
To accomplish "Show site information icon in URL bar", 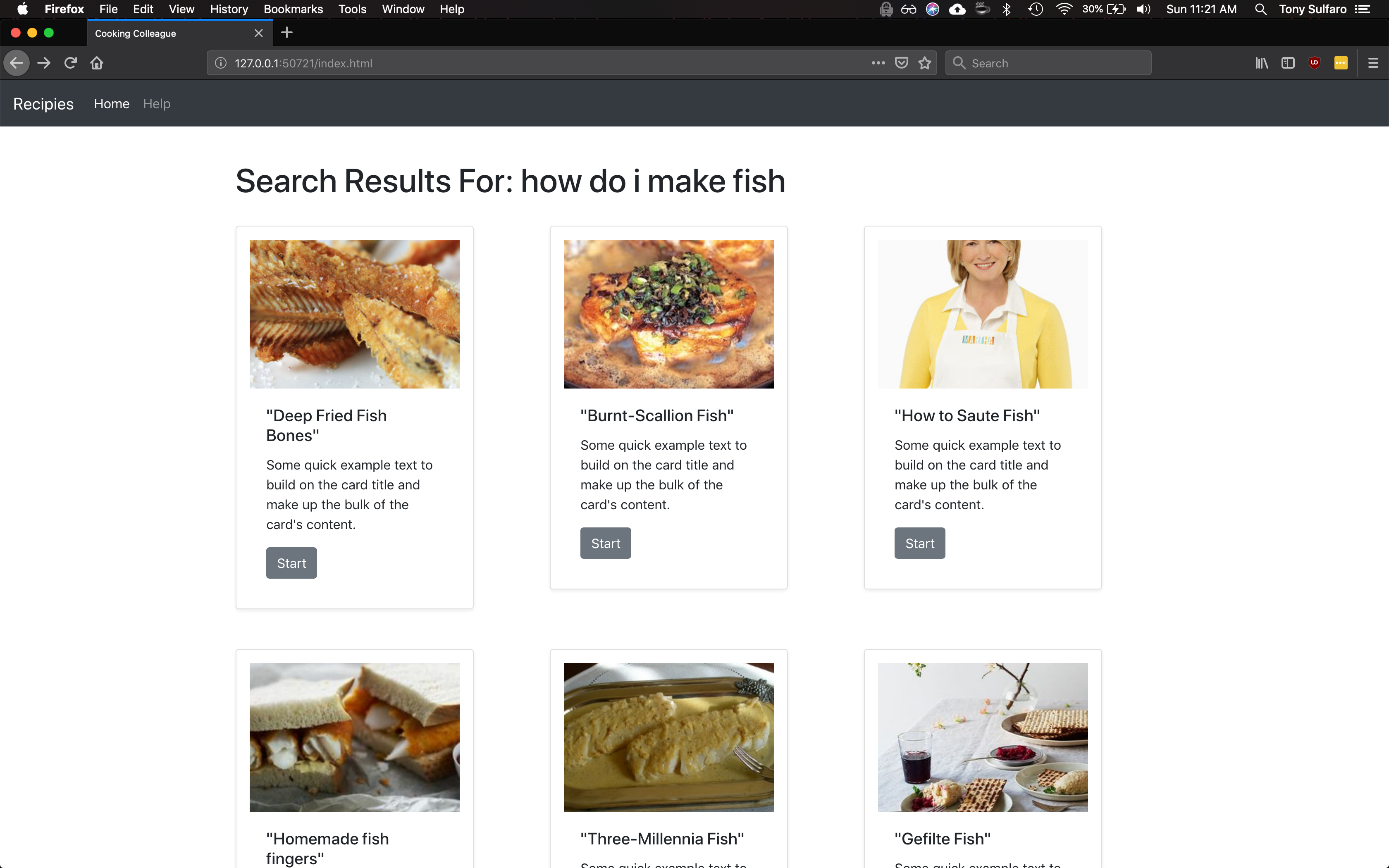I will point(220,63).
